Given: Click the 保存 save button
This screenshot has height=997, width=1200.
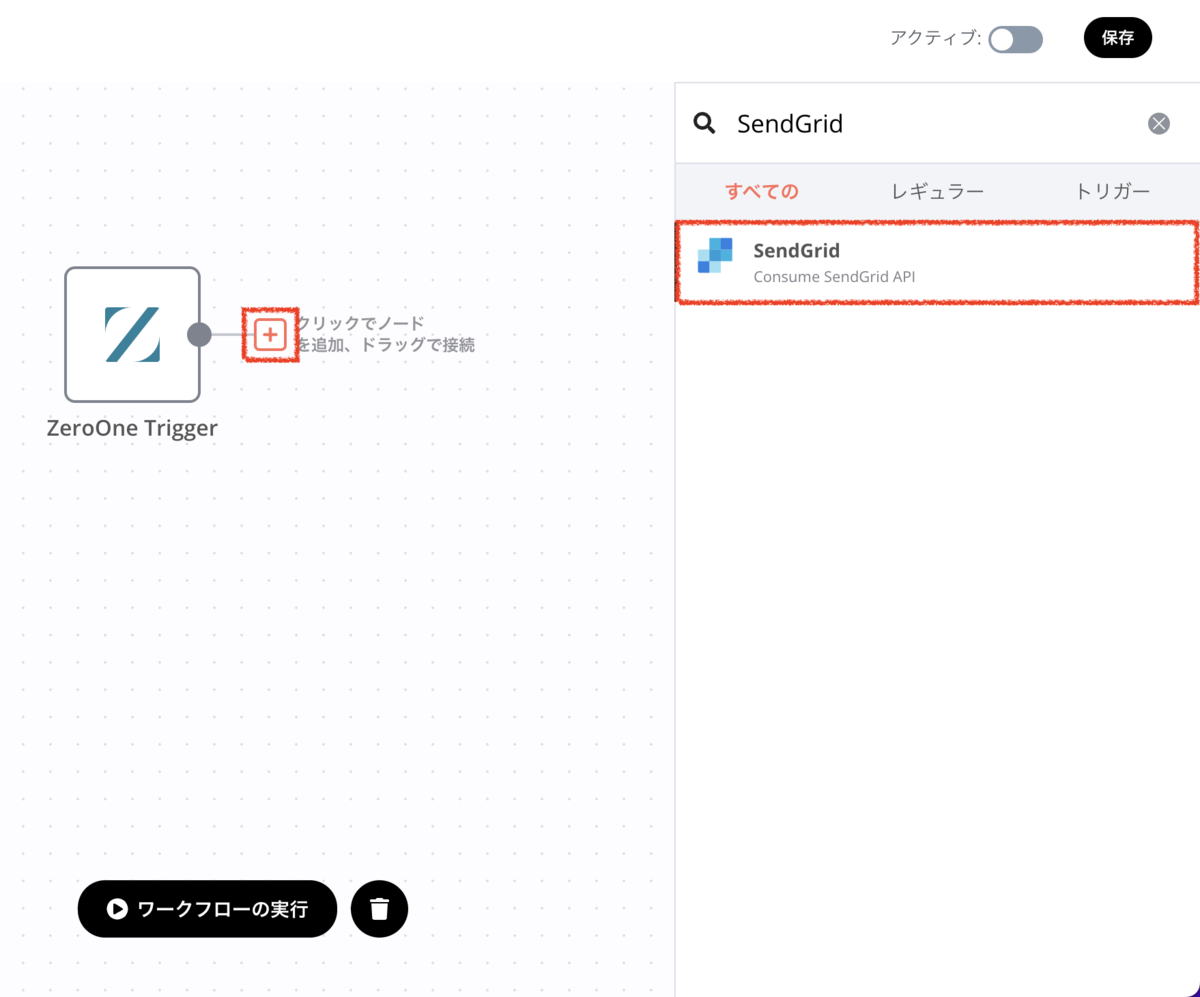Looking at the screenshot, I should coord(1117,38).
